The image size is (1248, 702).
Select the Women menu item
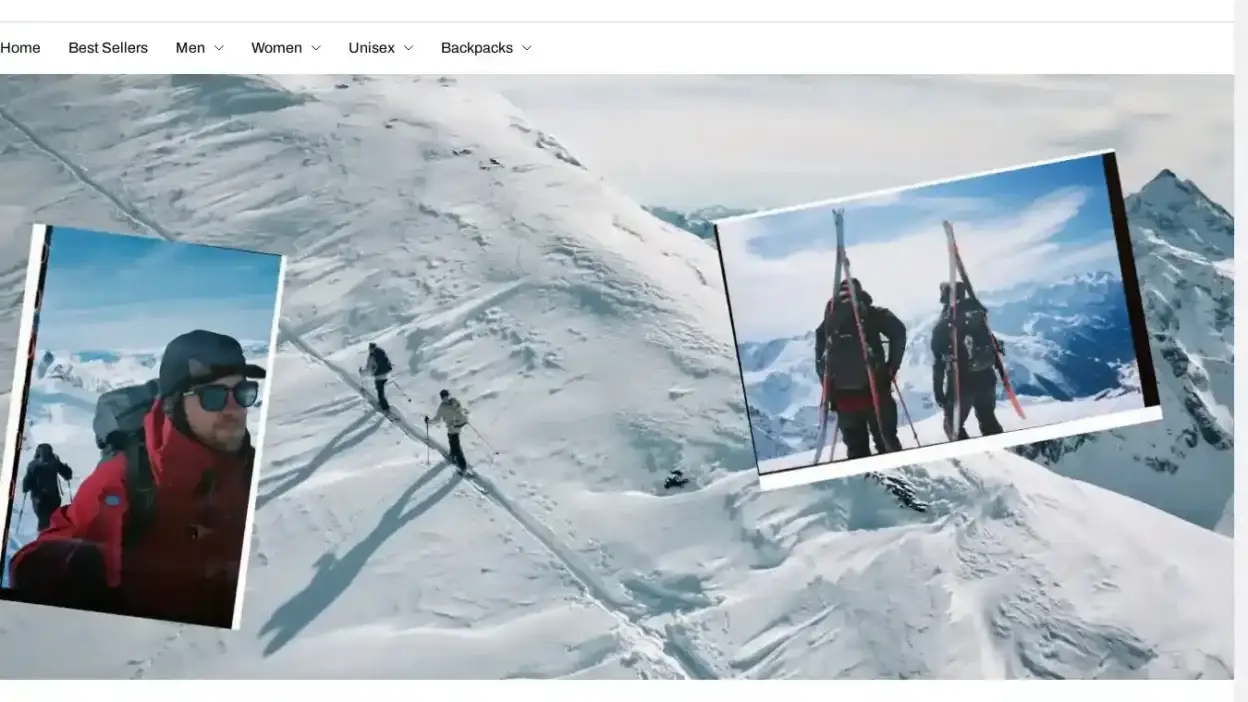[276, 48]
